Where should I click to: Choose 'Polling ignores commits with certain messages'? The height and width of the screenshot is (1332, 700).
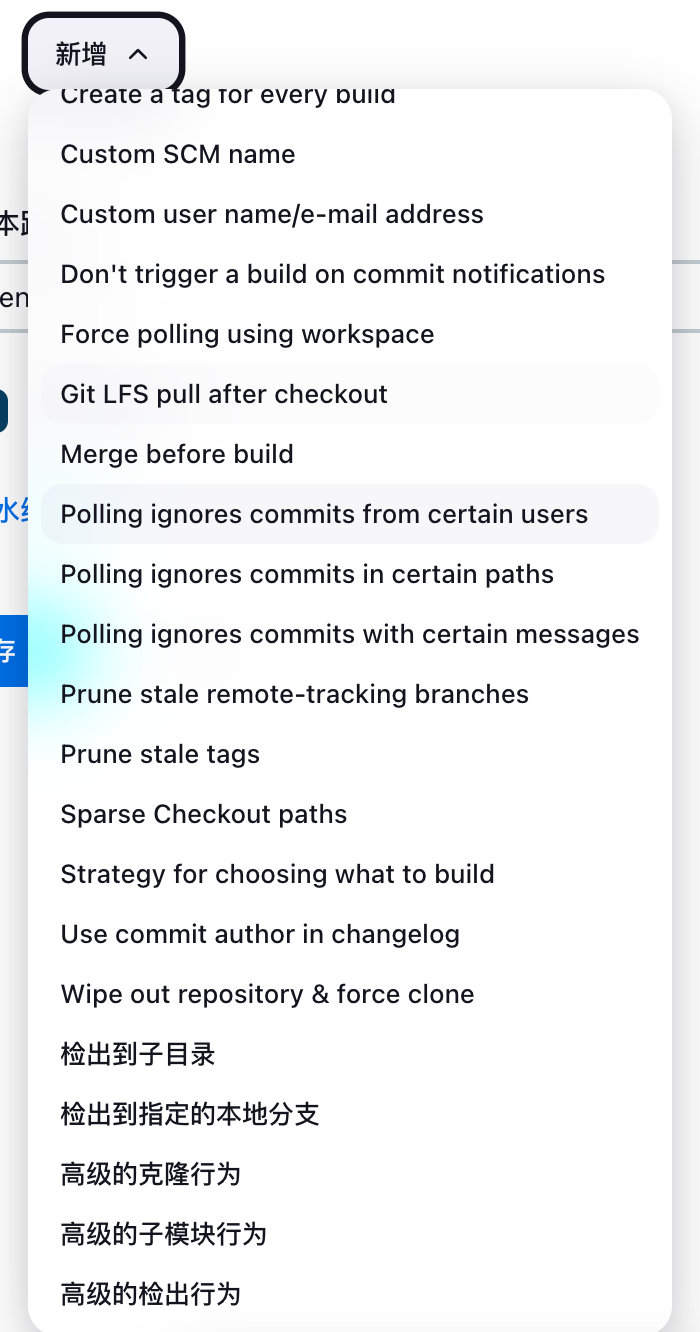[x=350, y=634]
